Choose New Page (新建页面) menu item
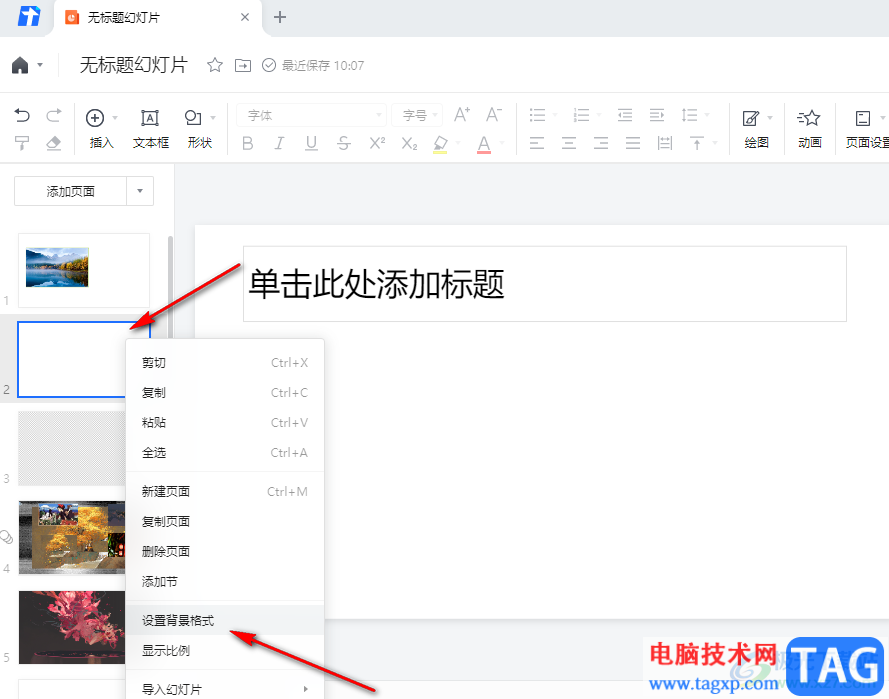Screen dimensions: 889x699 (x=225, y=492)
